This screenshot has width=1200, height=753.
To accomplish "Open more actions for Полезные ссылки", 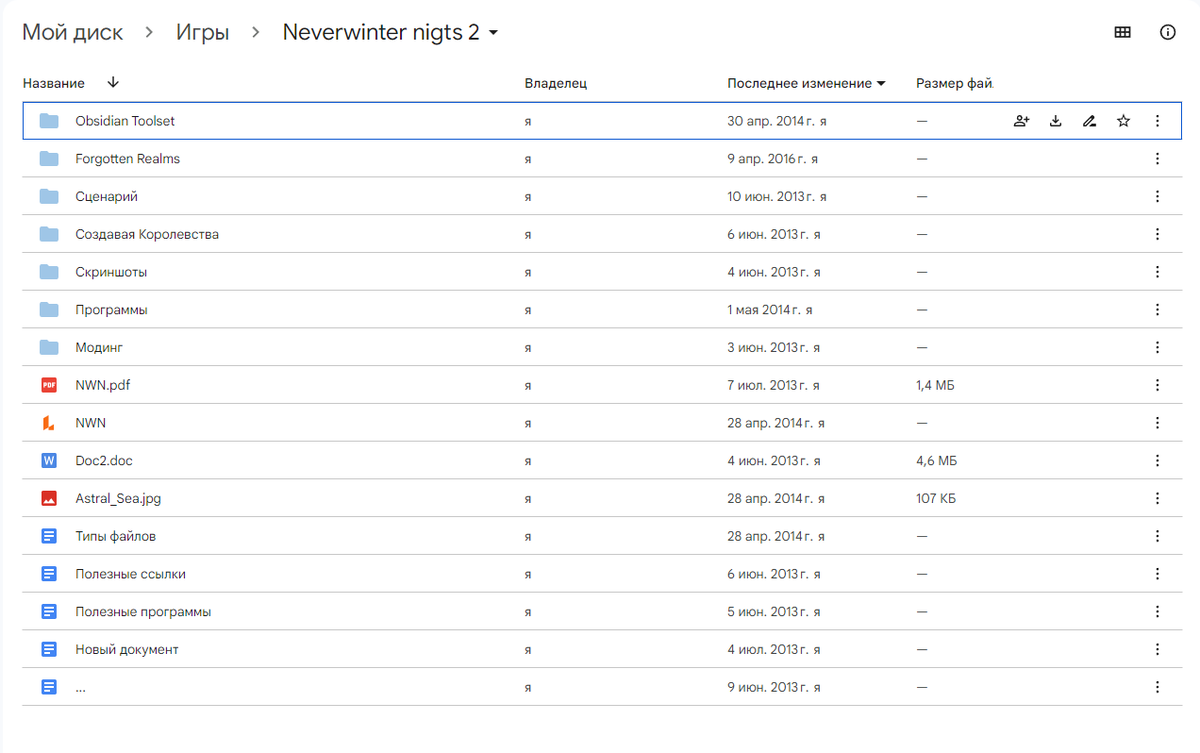I will 1157,574.
